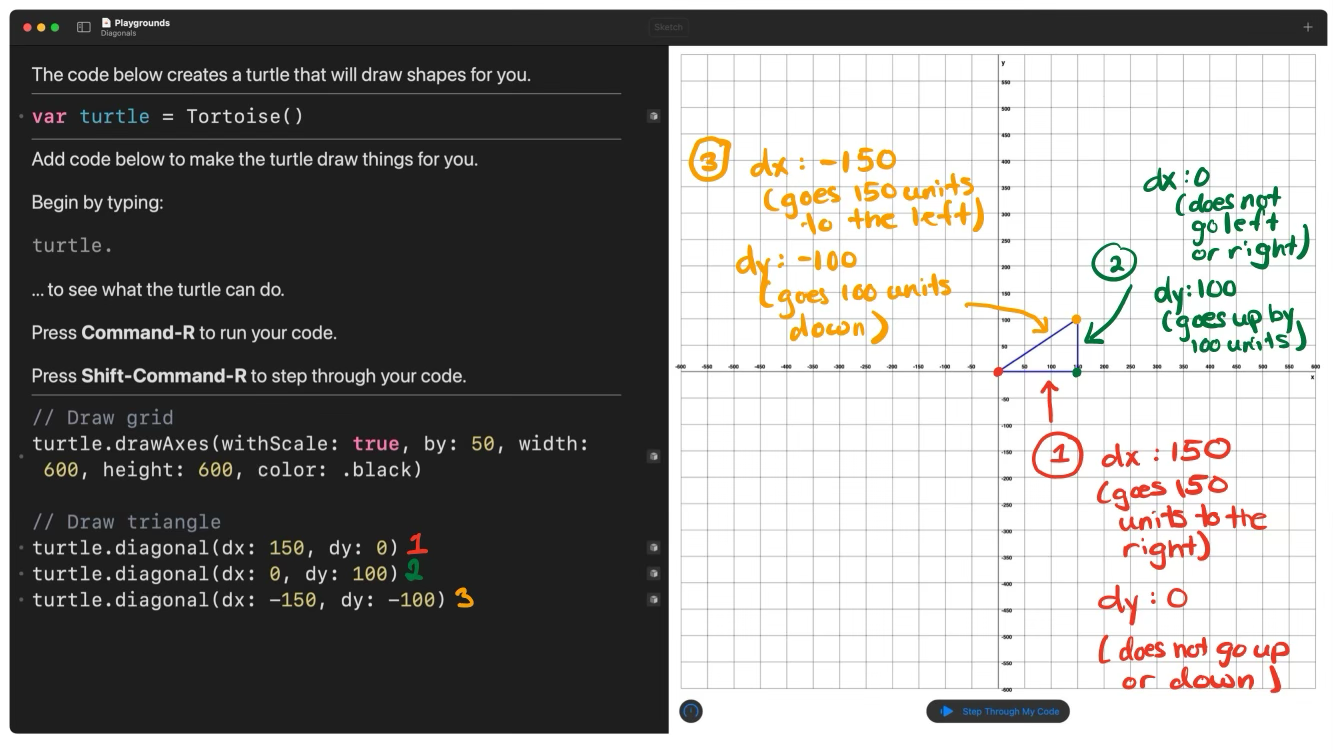This screenshot has width=1333, height=752.
Task: Click result icon for diagonal dy: 100 line
Action: (653, 574)
